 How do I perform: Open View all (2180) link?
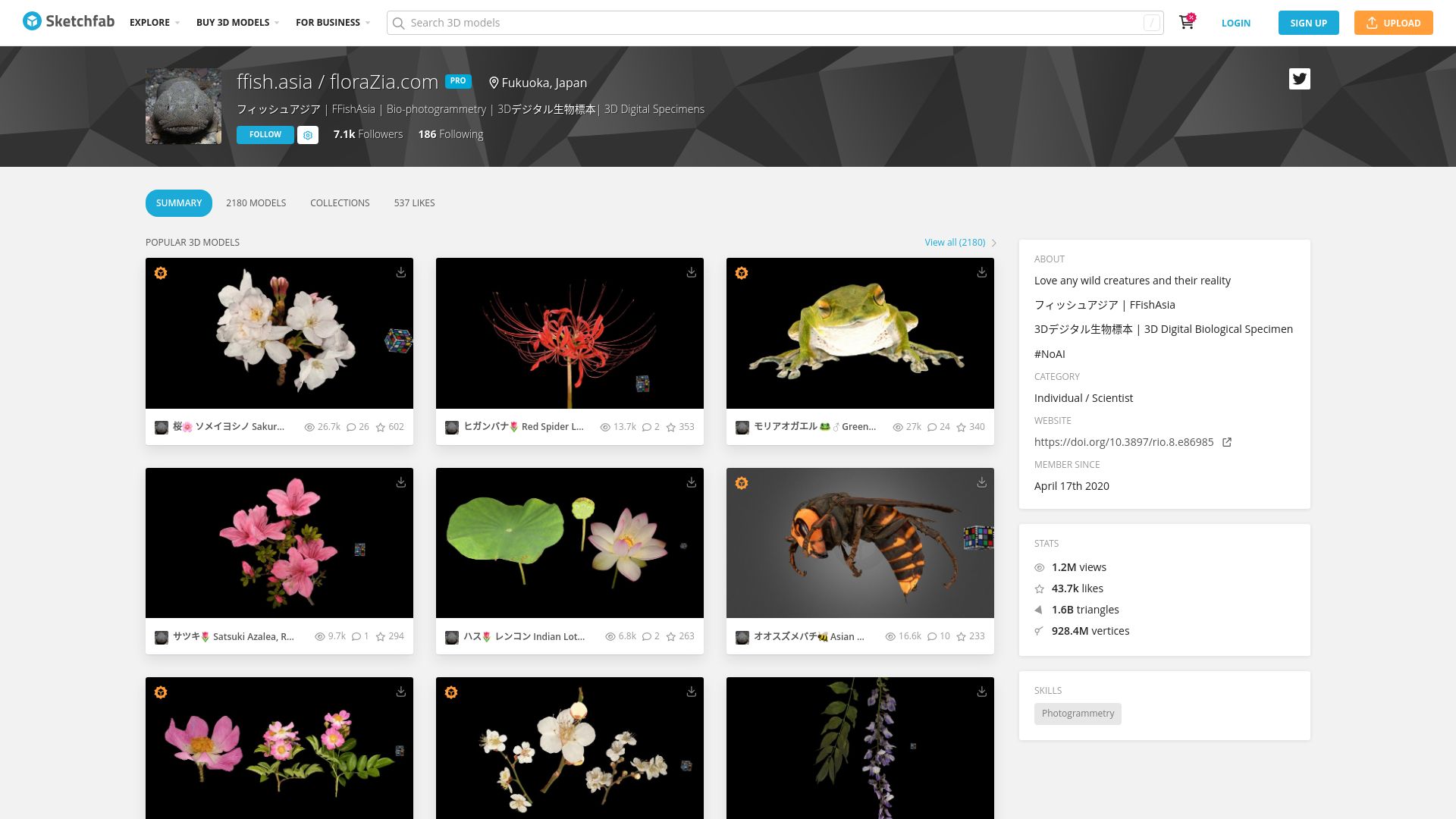point(955,243)
